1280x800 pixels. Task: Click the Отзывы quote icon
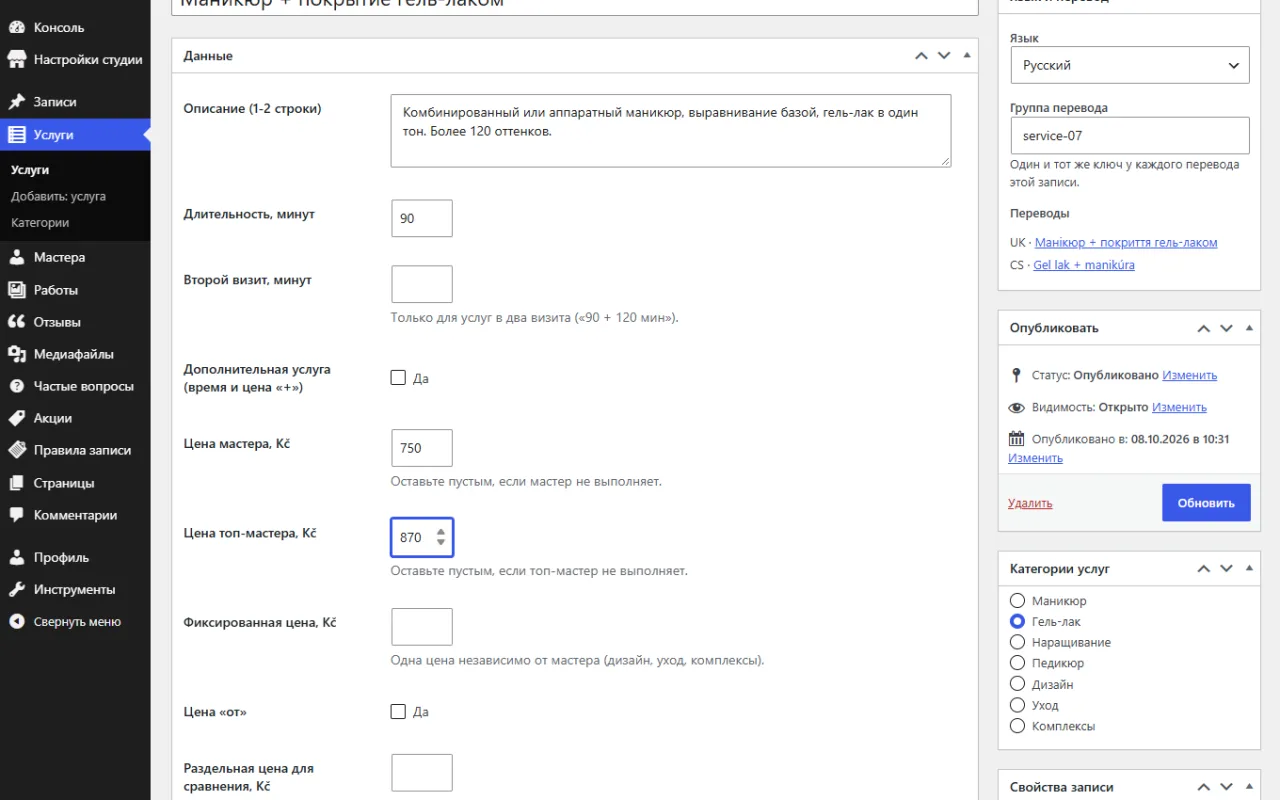17,322
